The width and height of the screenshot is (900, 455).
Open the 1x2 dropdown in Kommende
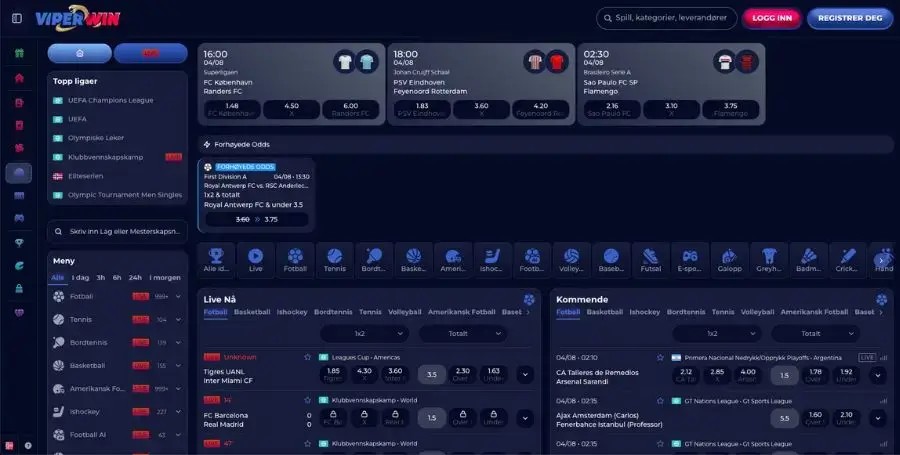(x=717, y=333)
